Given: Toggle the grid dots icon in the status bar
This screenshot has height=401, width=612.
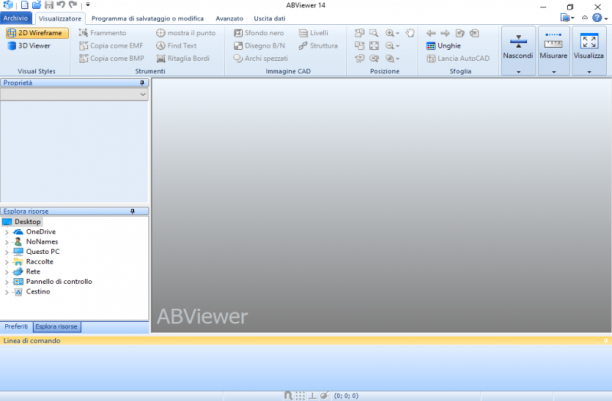Looking at the screenshot, I should [300, 396].
